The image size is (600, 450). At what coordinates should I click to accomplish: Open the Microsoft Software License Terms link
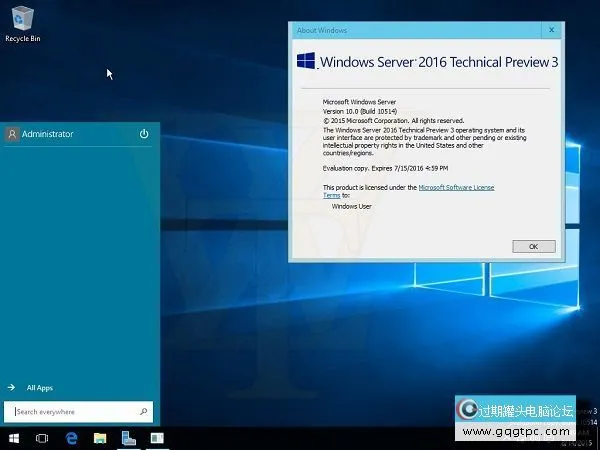coord(456,188)
